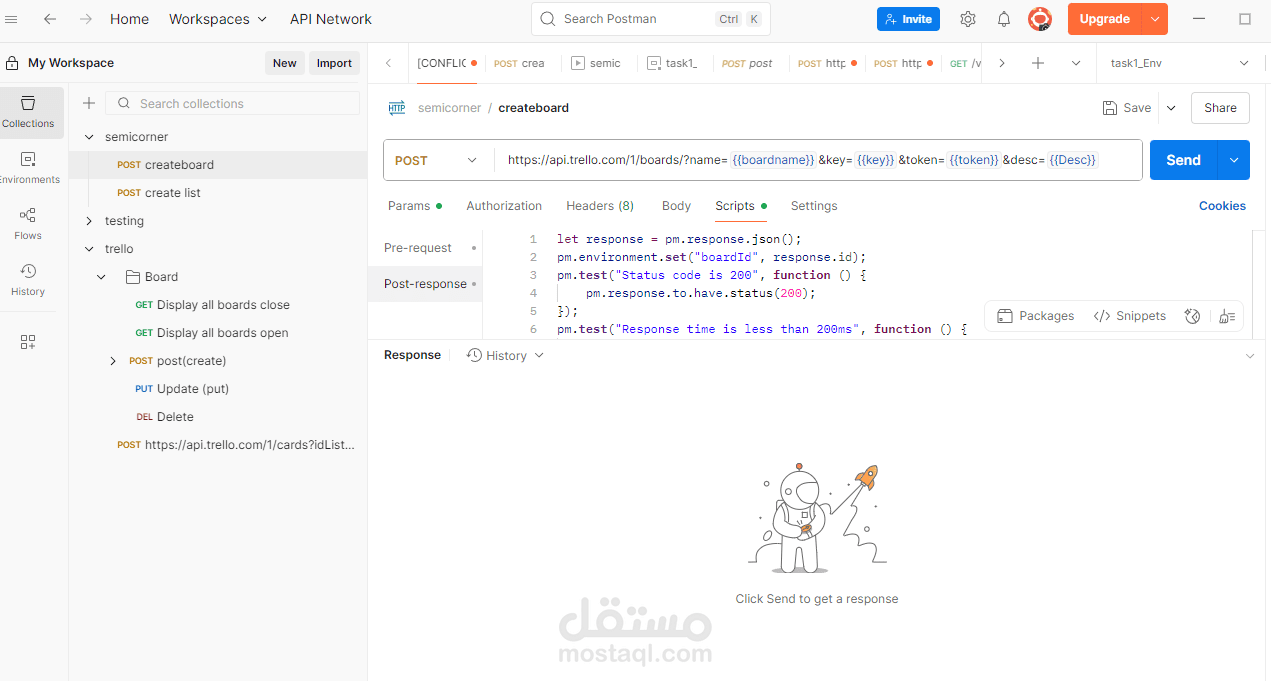Open the task1_Env environment selector
Image resolution: width=1271 pixels, height=681 pixels.
(1180, 63)
